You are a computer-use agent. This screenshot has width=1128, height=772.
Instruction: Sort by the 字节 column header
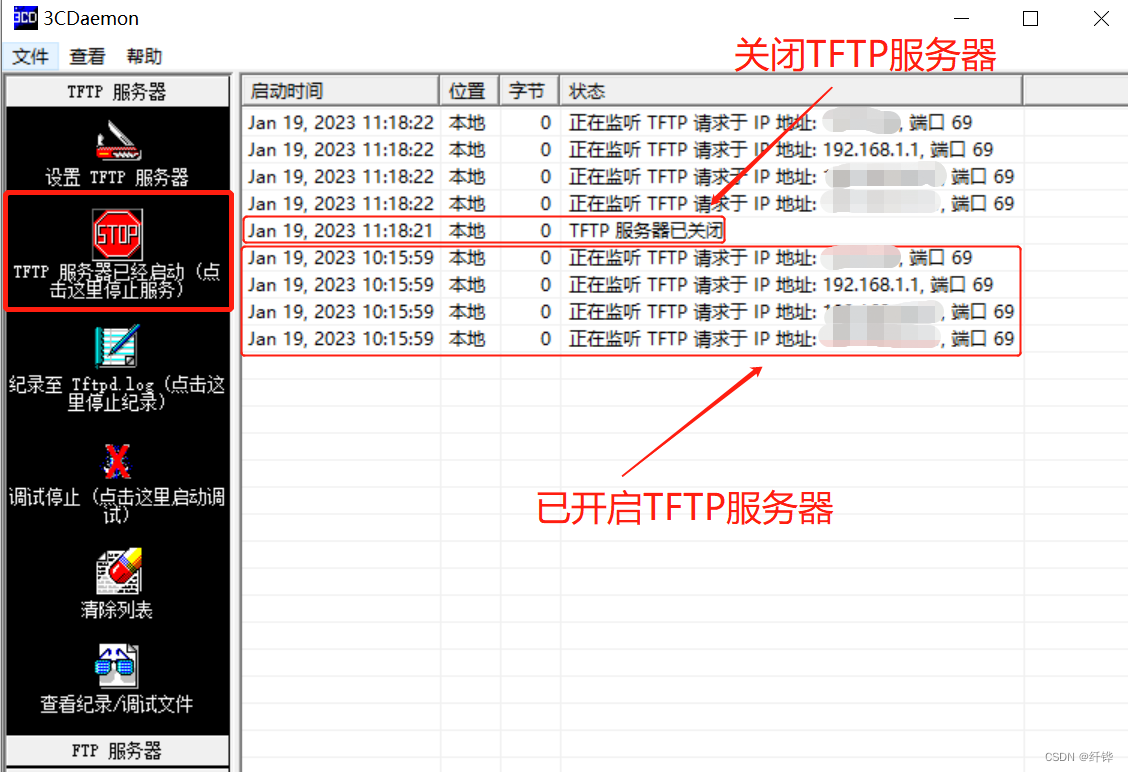pos(529,91)
